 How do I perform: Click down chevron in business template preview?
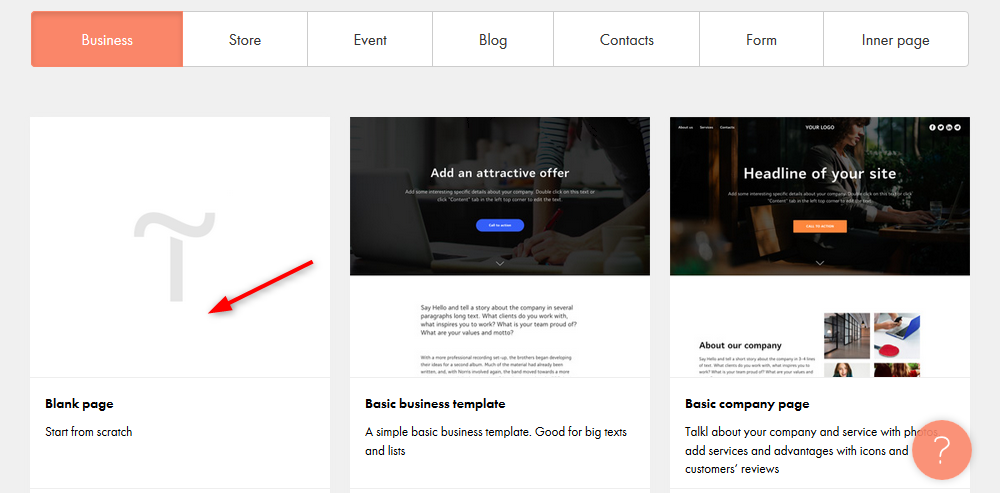(x=500, y=263)
